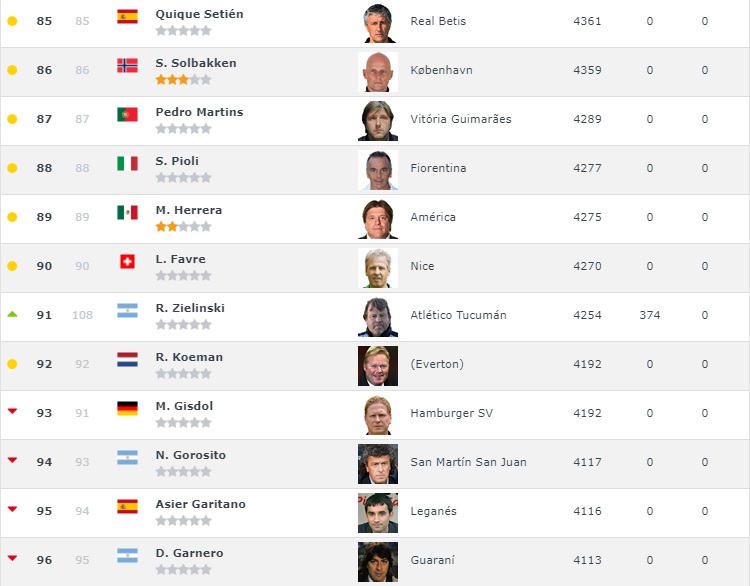Click the two-star rating under M. Herrera

tap(183, 226)
